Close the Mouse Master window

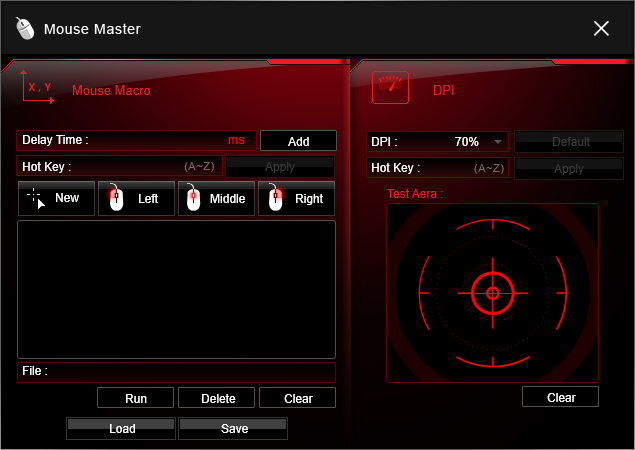pos(601,28)
